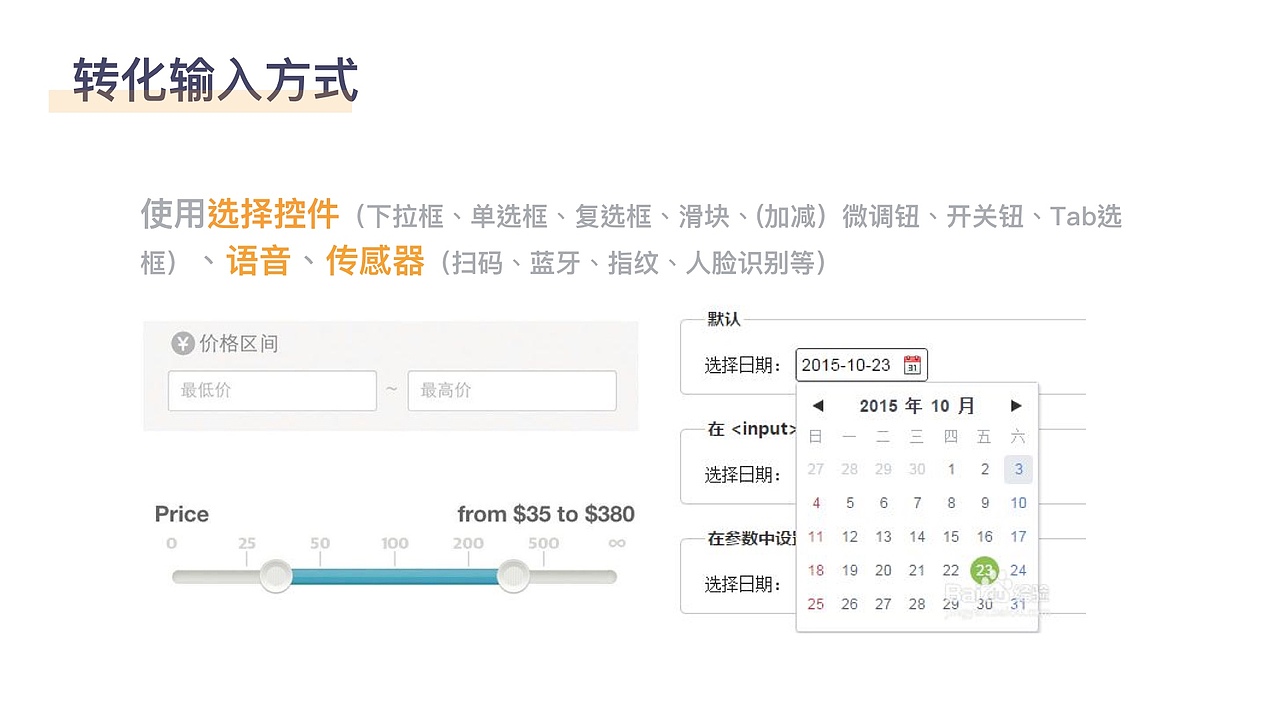
Task: Click the next month arrow on the calendar
Action: click(x=1017, y=405)
